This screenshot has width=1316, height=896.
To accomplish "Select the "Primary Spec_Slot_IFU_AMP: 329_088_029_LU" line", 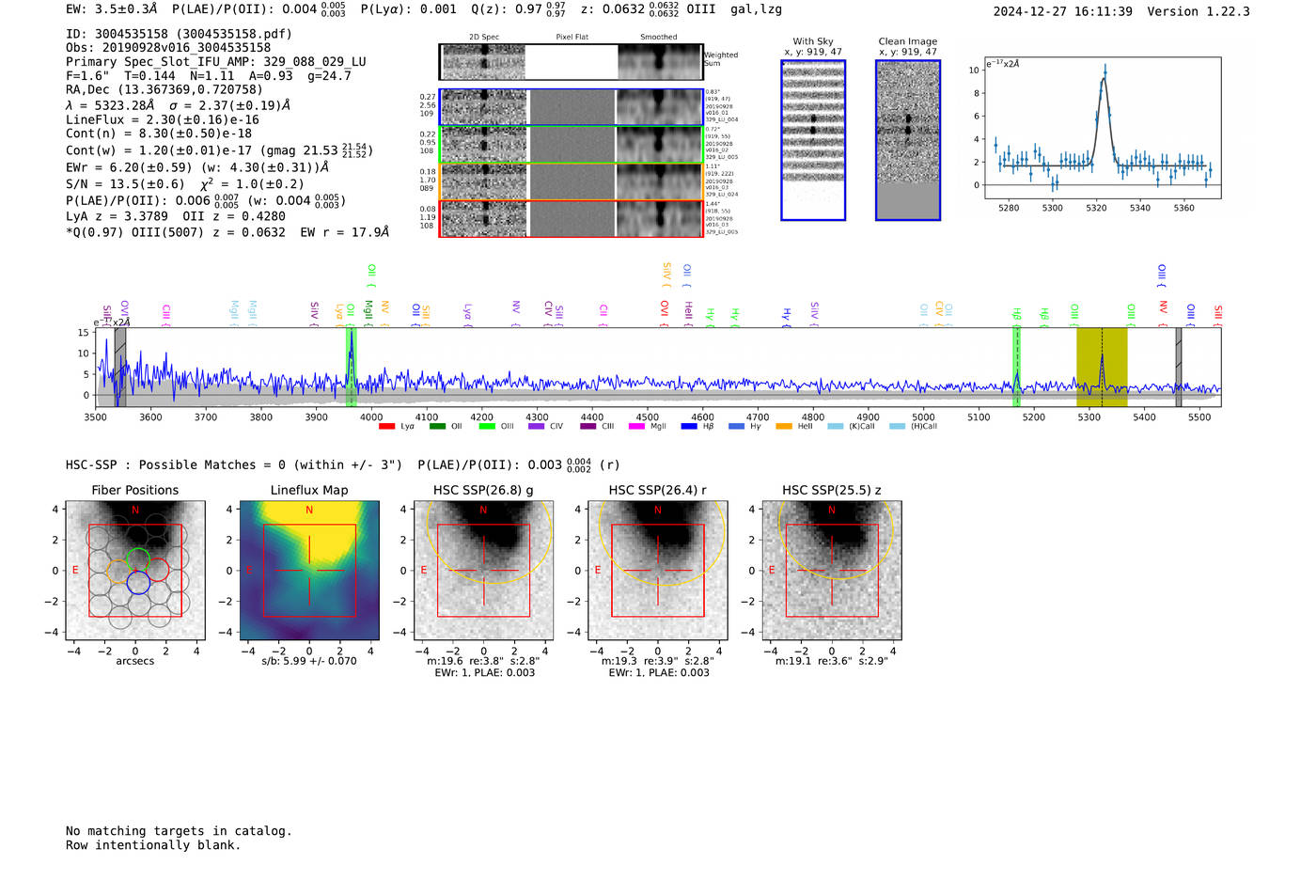I will click(x=216, y=62).
